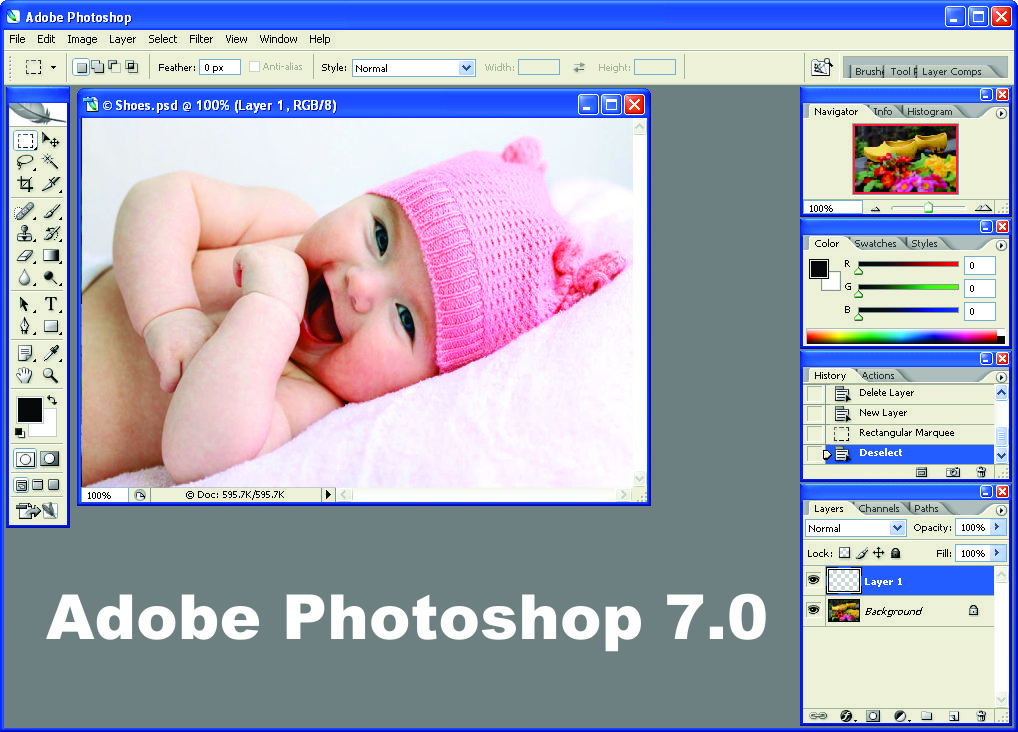The height and width of the screenshot is (732, 1018).
Task: Toggle lock transparent pixels
Action: pos(844,553)
